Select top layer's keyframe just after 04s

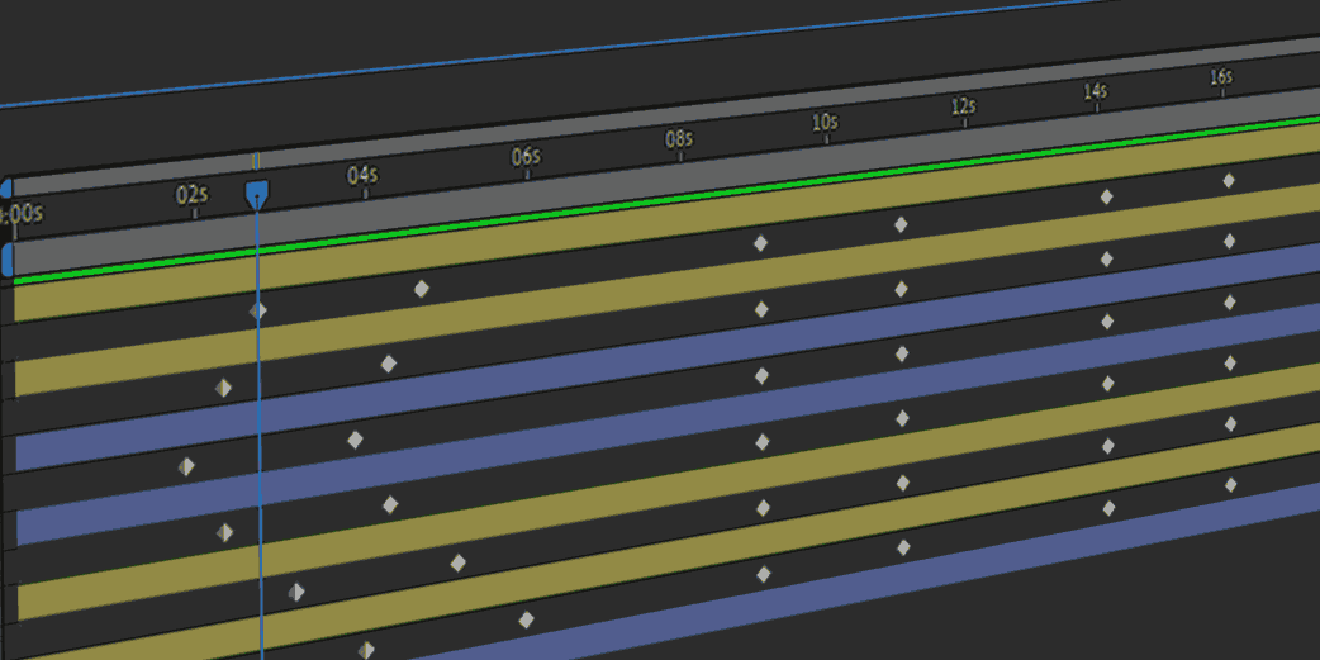(422, 290)
